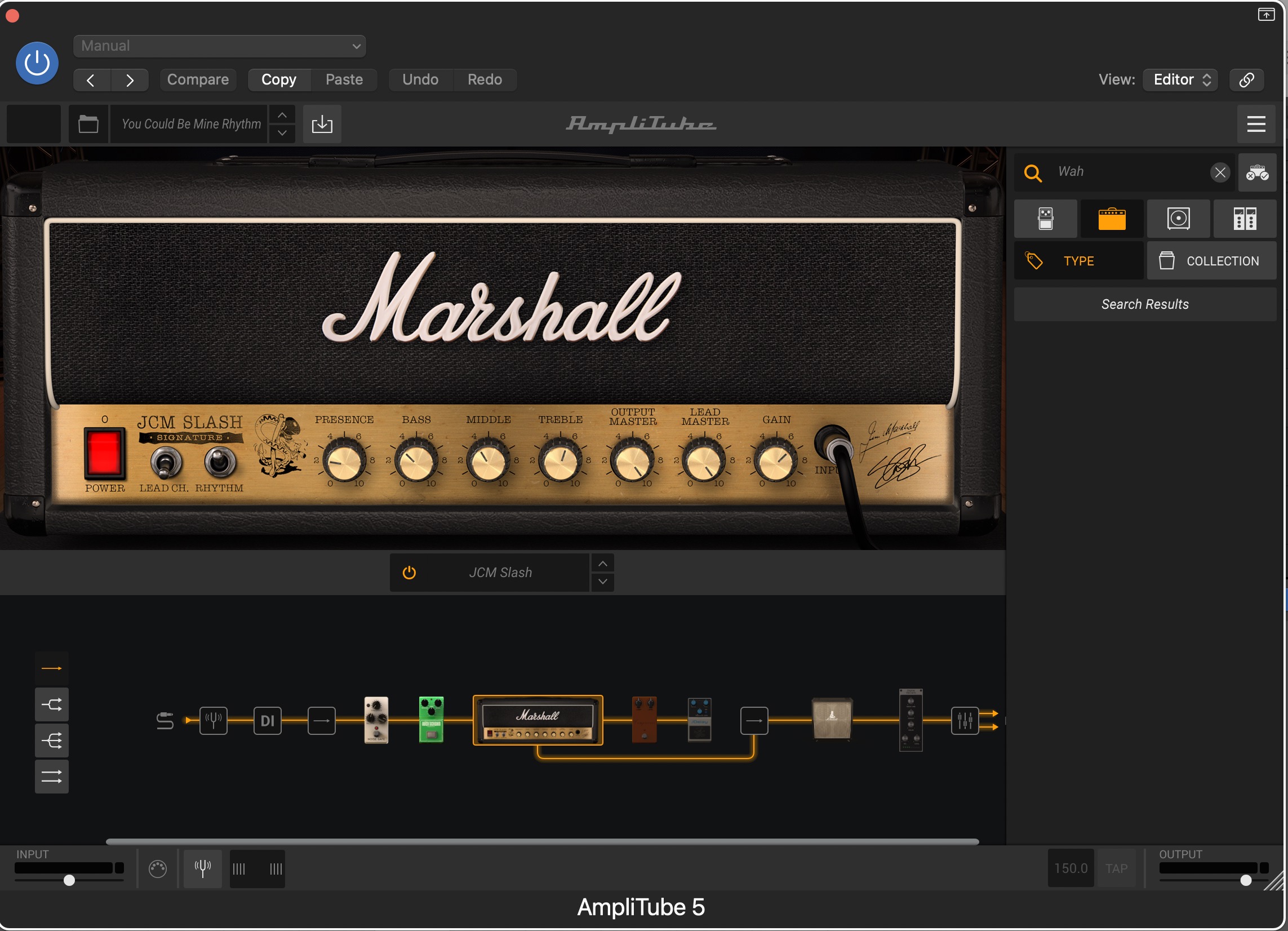Toggle the red POWER switch on amp
Viewport: 1288px width, 931px height.
[x=104, y=453]
